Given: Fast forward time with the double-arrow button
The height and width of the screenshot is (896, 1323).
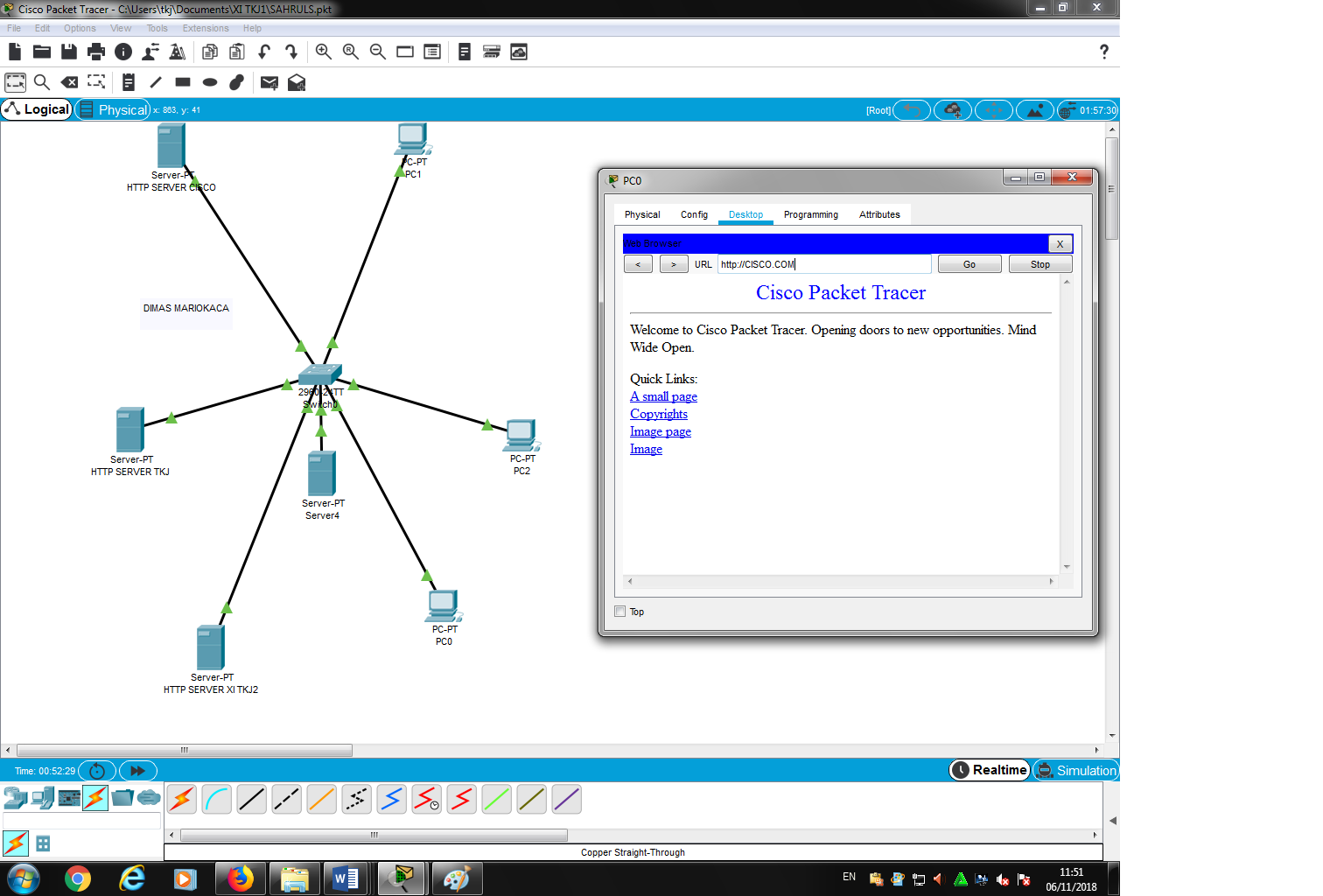Looking at the screenshot, I should [138, 771].
